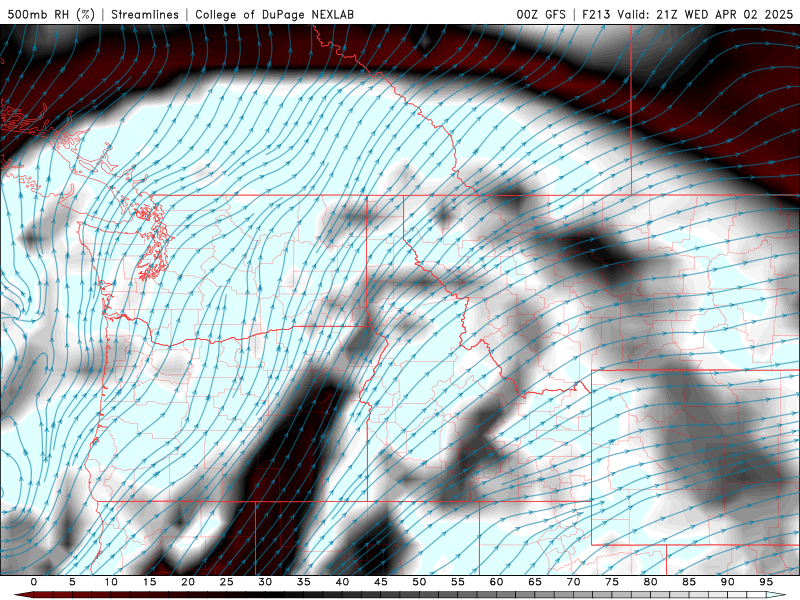800x600 pixels.
Task: Click colorbar tick label "35"
Action: click(x=304, y=582)
